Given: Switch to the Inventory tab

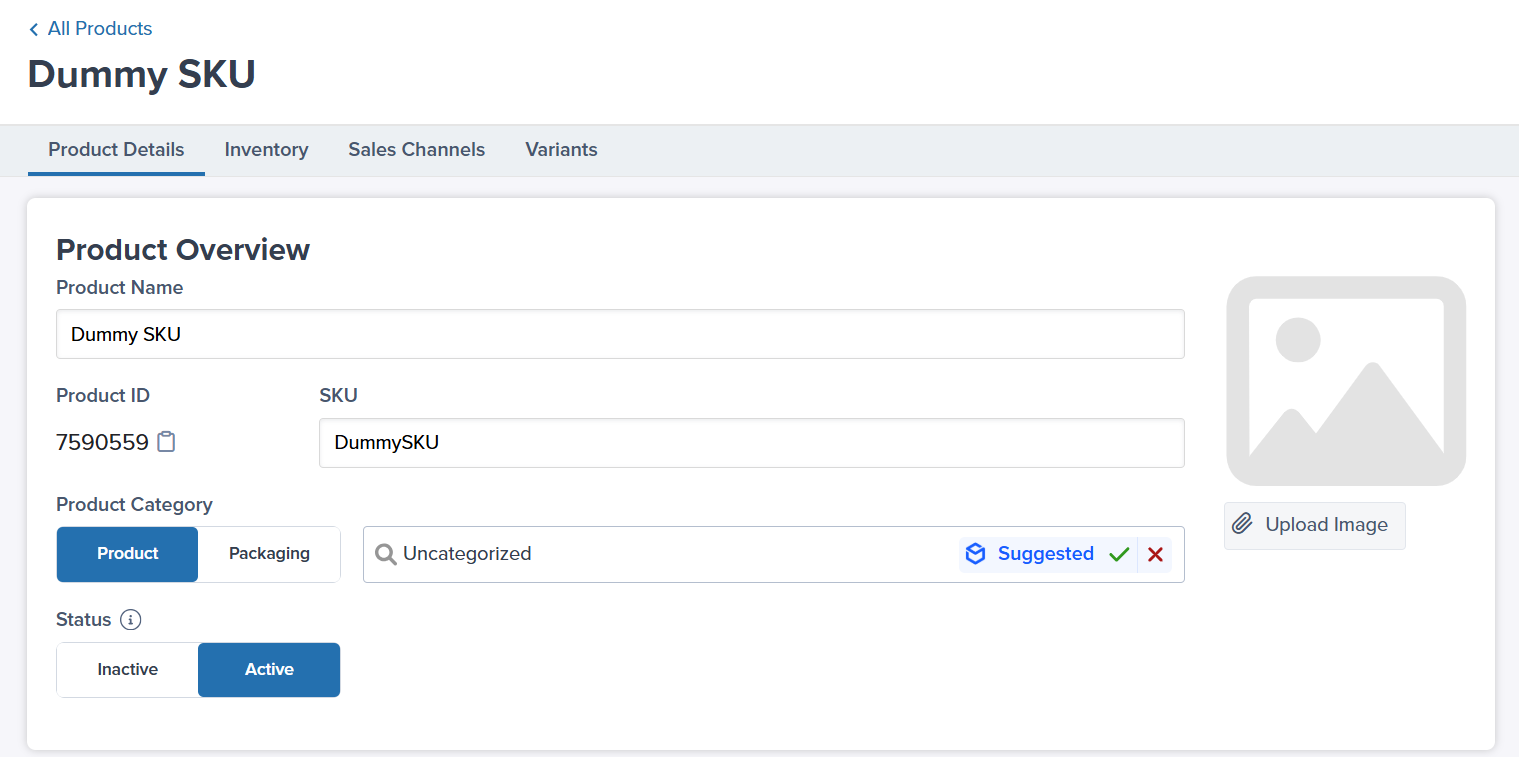Looking at the screenshot, I should (266, 149).
